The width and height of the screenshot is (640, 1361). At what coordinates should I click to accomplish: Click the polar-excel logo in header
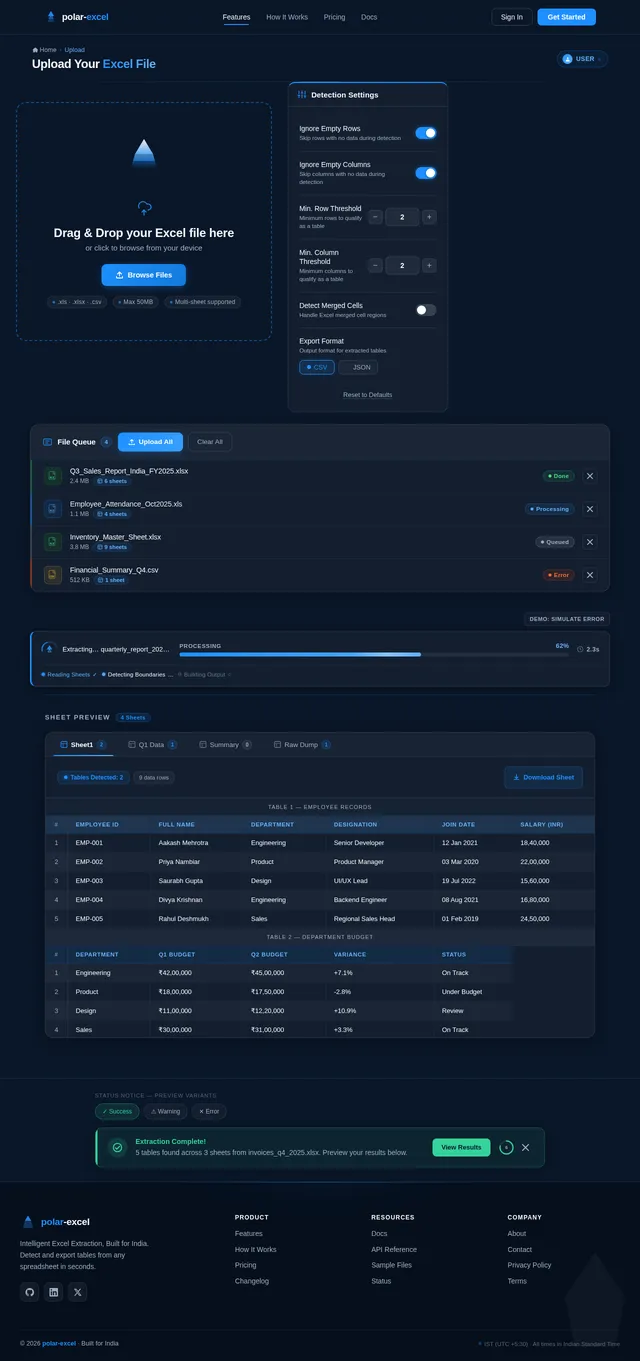coord(77,17)
